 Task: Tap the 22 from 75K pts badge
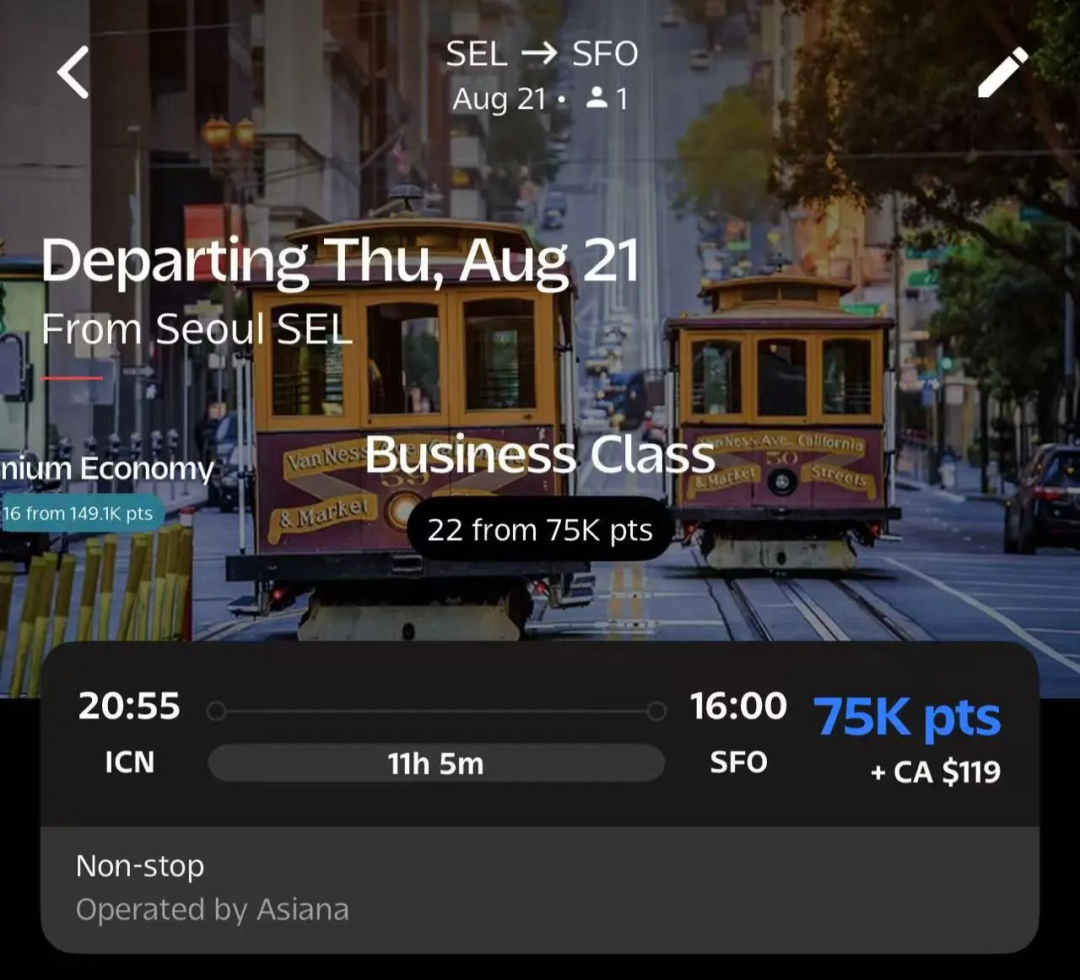point(540,530)
